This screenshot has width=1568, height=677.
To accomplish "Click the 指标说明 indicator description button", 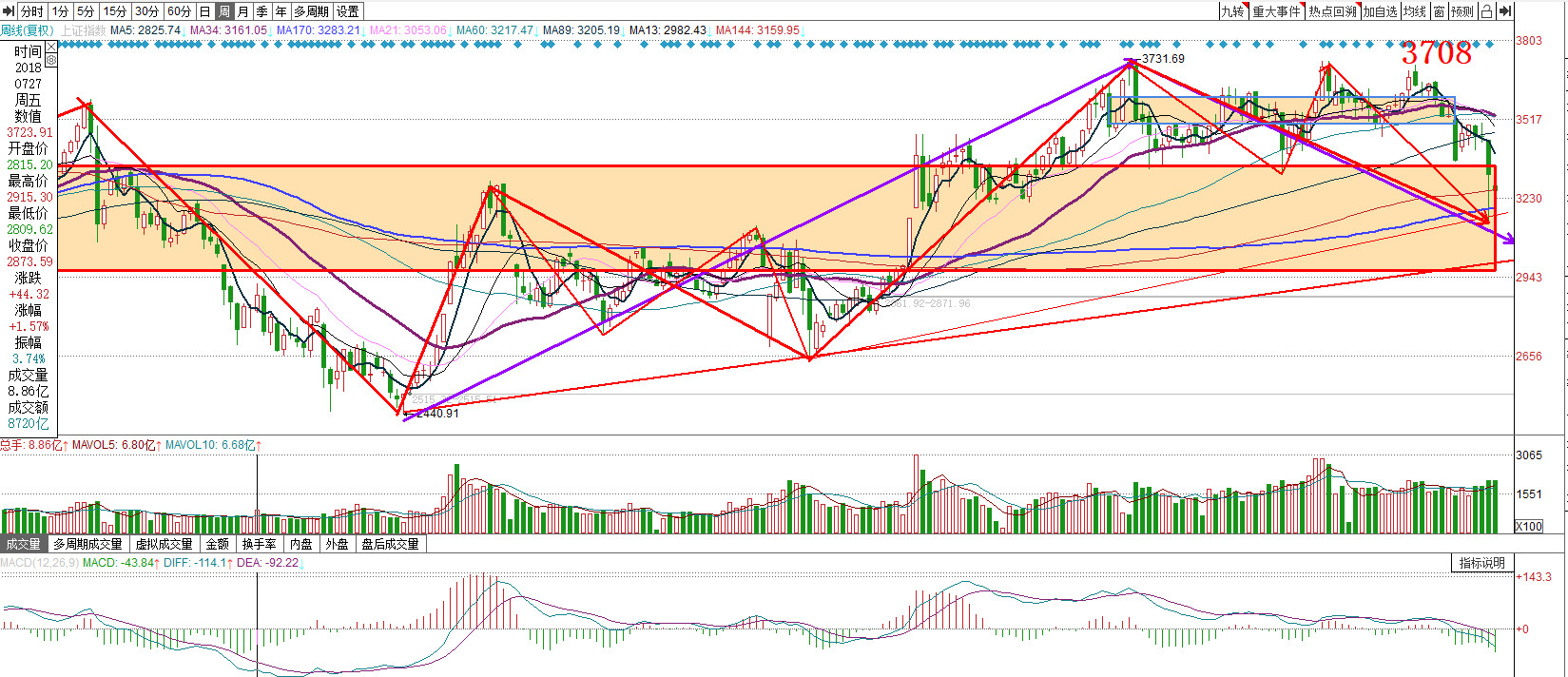I will 1482,563.
